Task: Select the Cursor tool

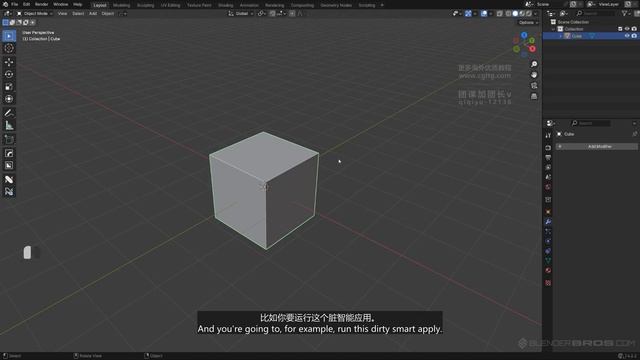Action: (x=9, y=48)
